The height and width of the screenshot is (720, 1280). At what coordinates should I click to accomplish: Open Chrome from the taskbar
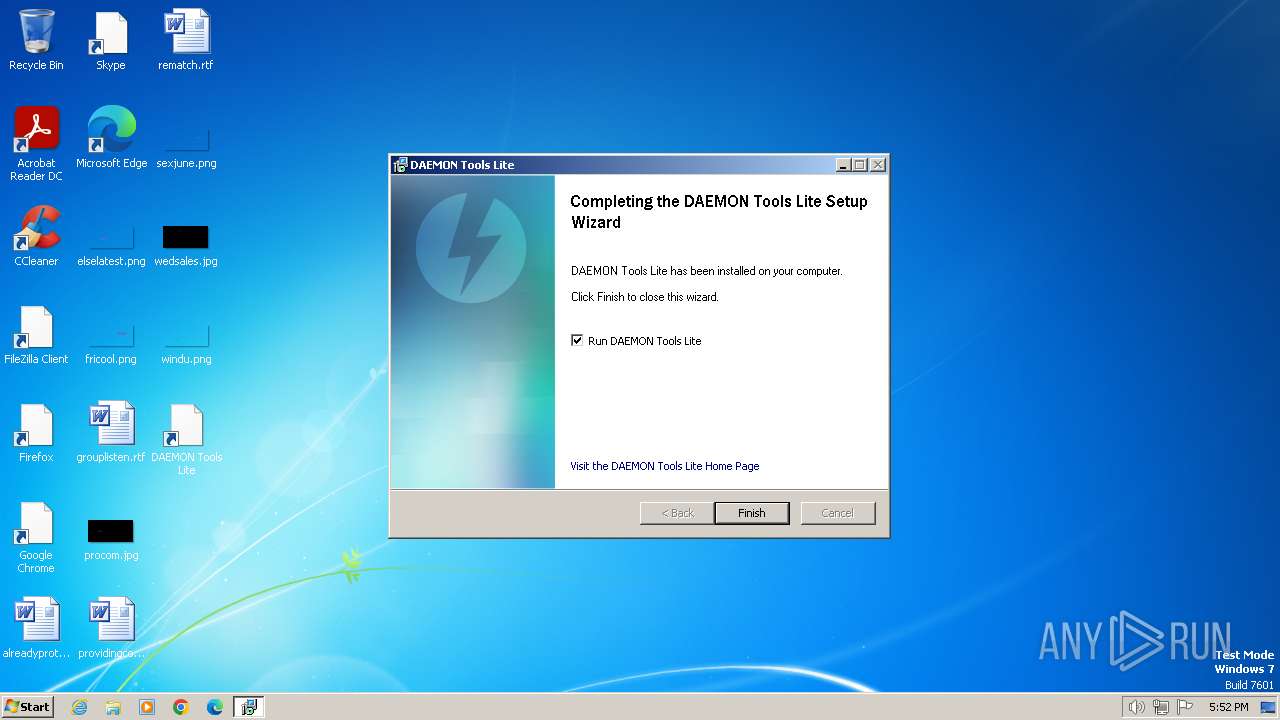click(x=181, y=707)
